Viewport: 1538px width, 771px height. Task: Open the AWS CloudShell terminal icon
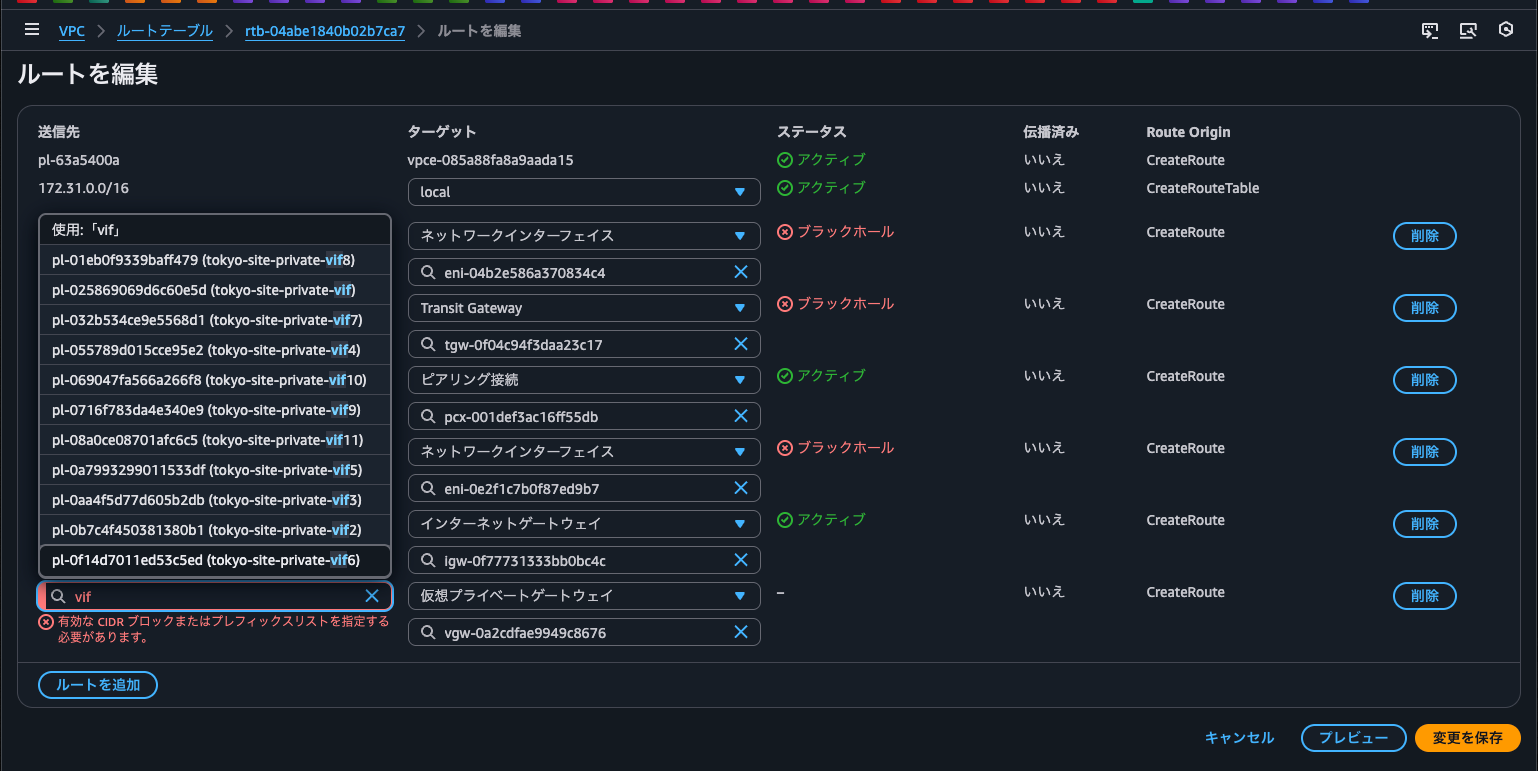pos(1430,30)
